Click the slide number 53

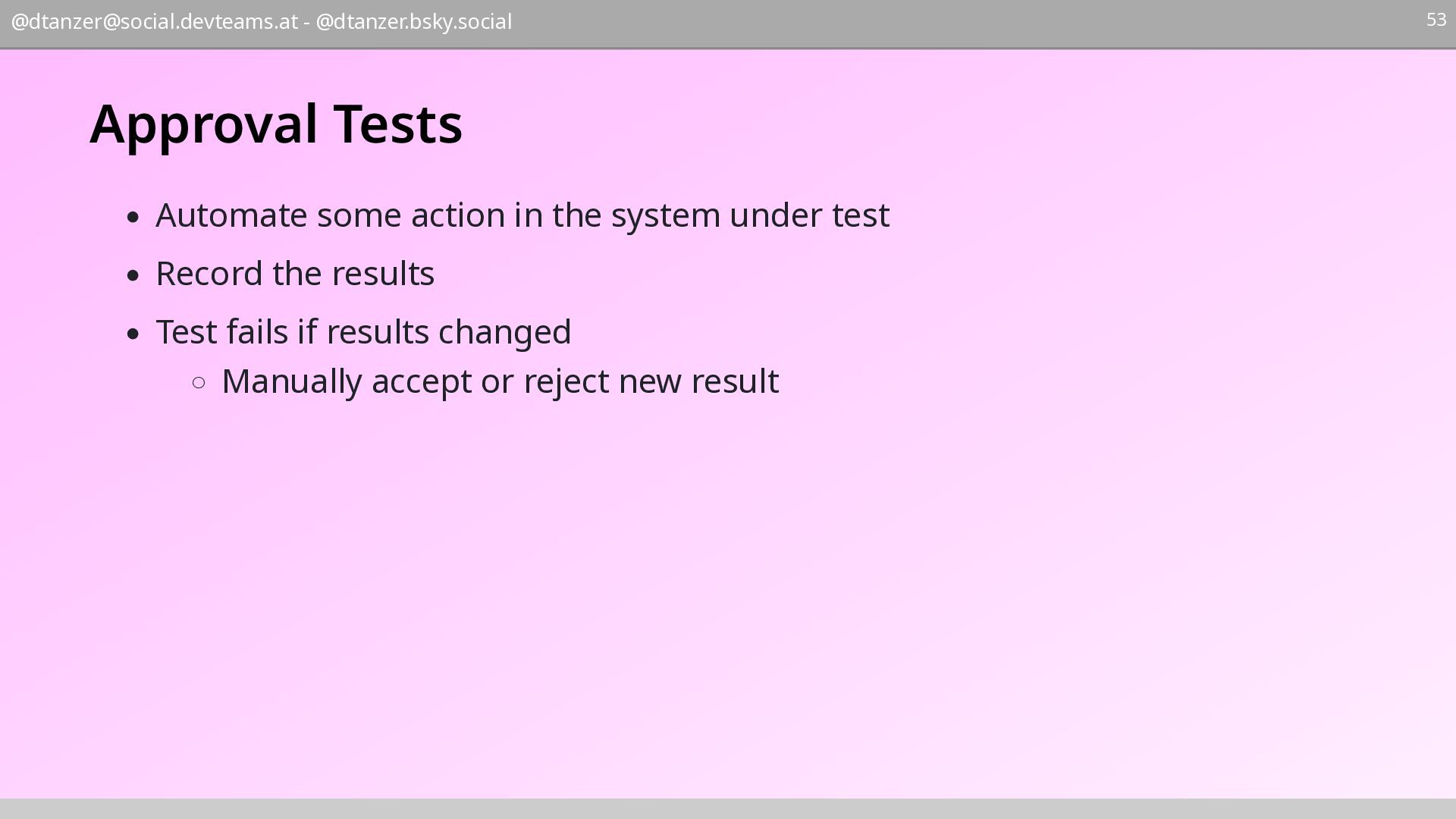(x=1436, y=20)
